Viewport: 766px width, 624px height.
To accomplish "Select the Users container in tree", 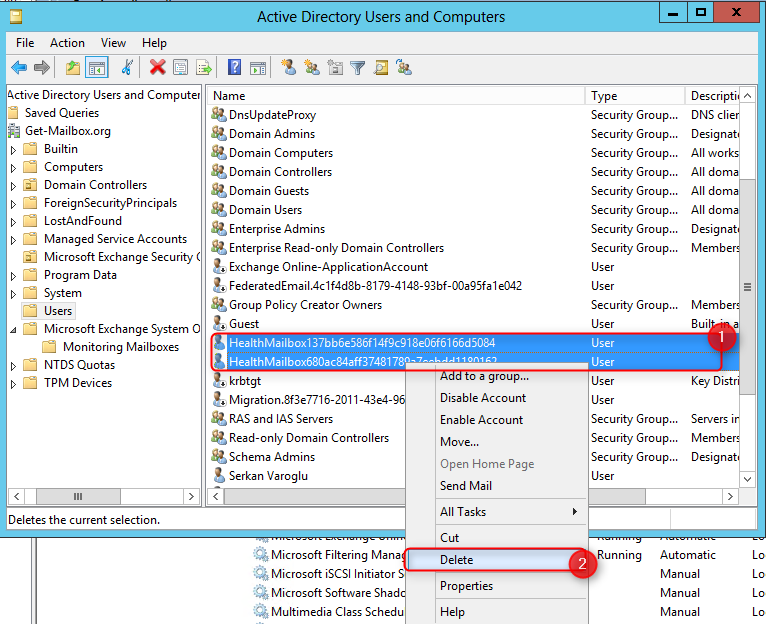I will (x=58, y=311).
